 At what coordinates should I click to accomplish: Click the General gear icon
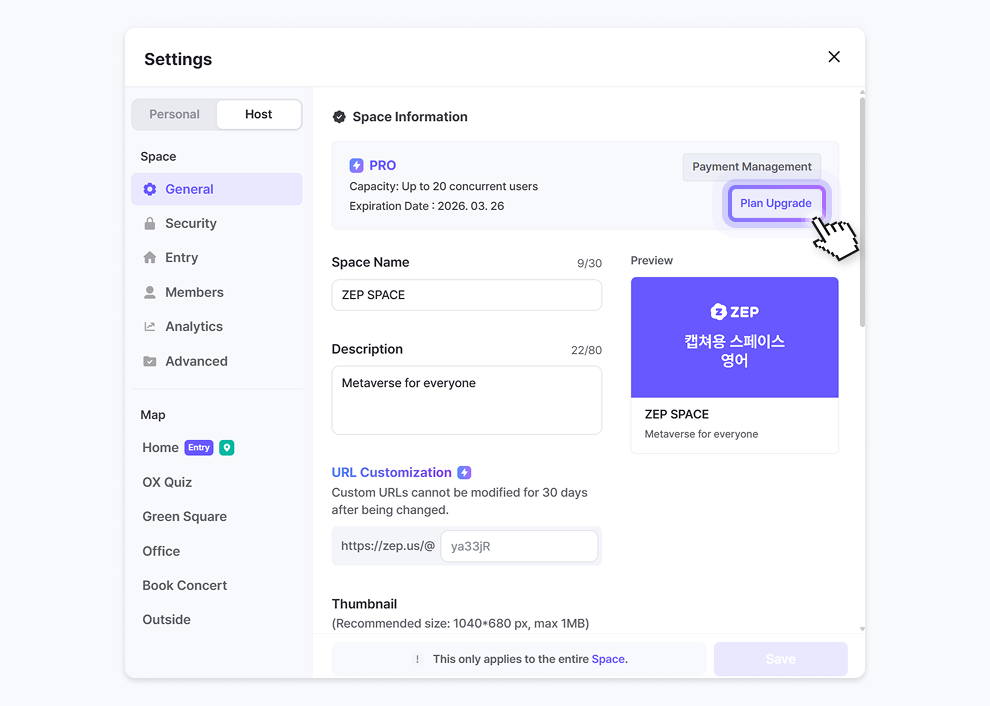pyautogui.click(x=150, y=189)
